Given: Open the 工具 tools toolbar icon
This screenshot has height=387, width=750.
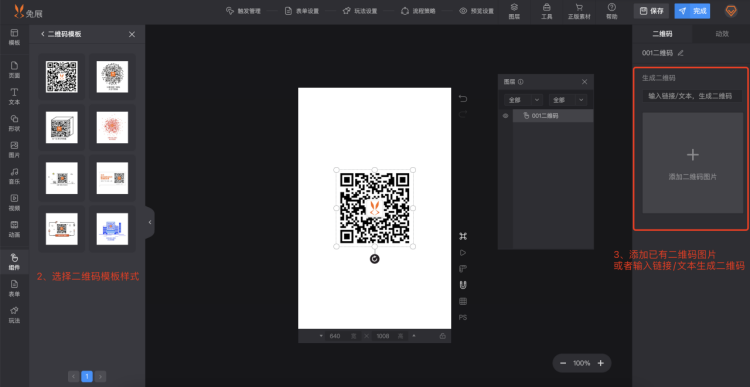Looking at the screenshot, I should [x=547, y=11].
